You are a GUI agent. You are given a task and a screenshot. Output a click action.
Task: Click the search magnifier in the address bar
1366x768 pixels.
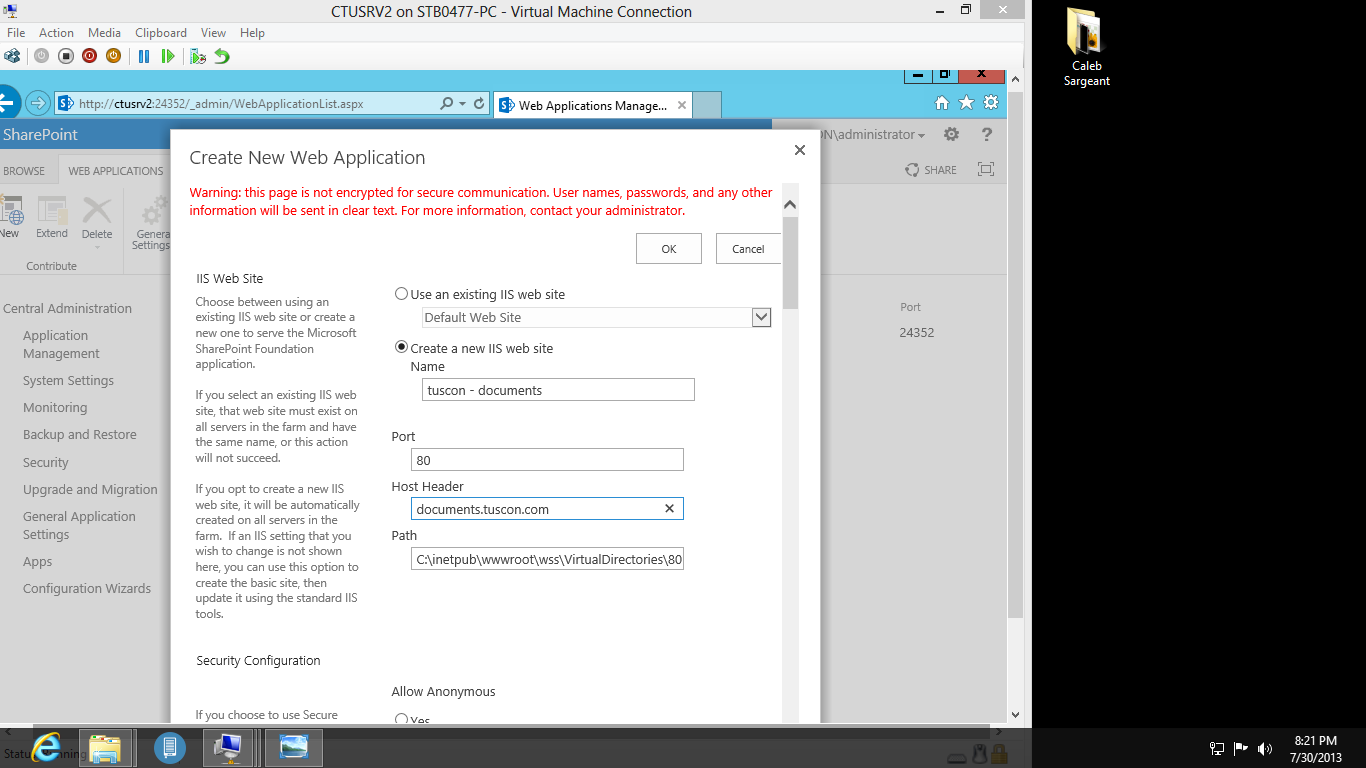point(447,103)
